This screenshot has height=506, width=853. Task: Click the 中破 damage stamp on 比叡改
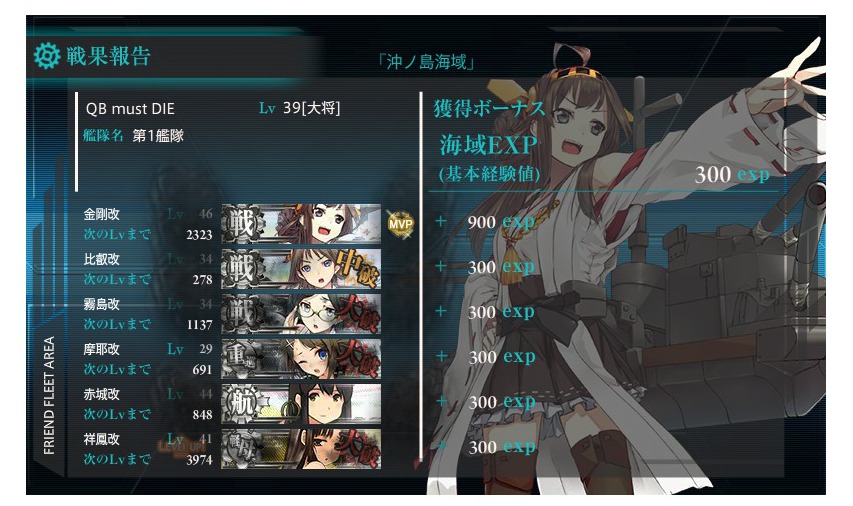tap(357, 267)
